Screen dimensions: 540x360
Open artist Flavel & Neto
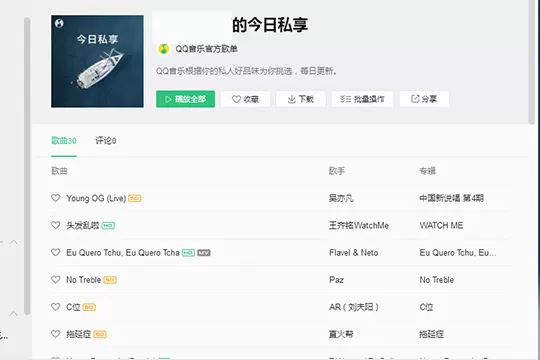click(354, 253)
